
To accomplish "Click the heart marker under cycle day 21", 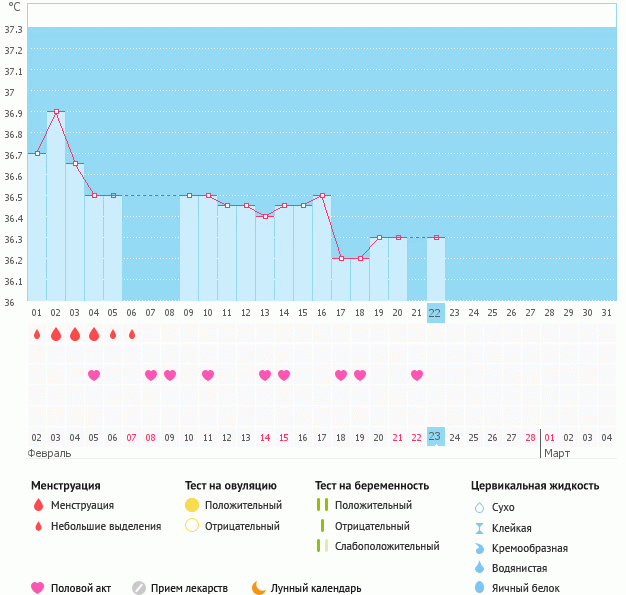I will pos(417,375).
